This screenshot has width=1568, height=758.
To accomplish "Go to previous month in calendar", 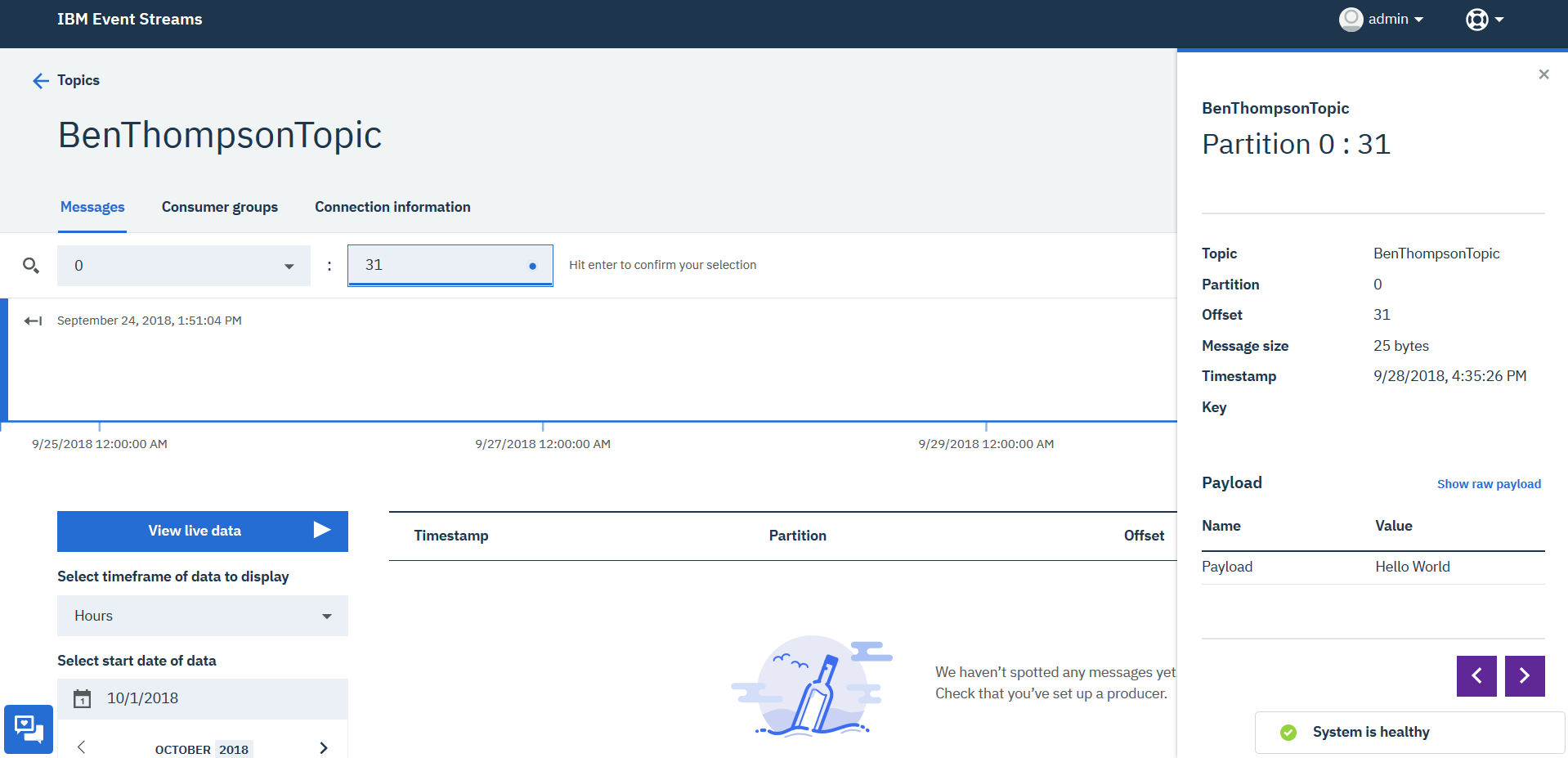I will [82, 747].
